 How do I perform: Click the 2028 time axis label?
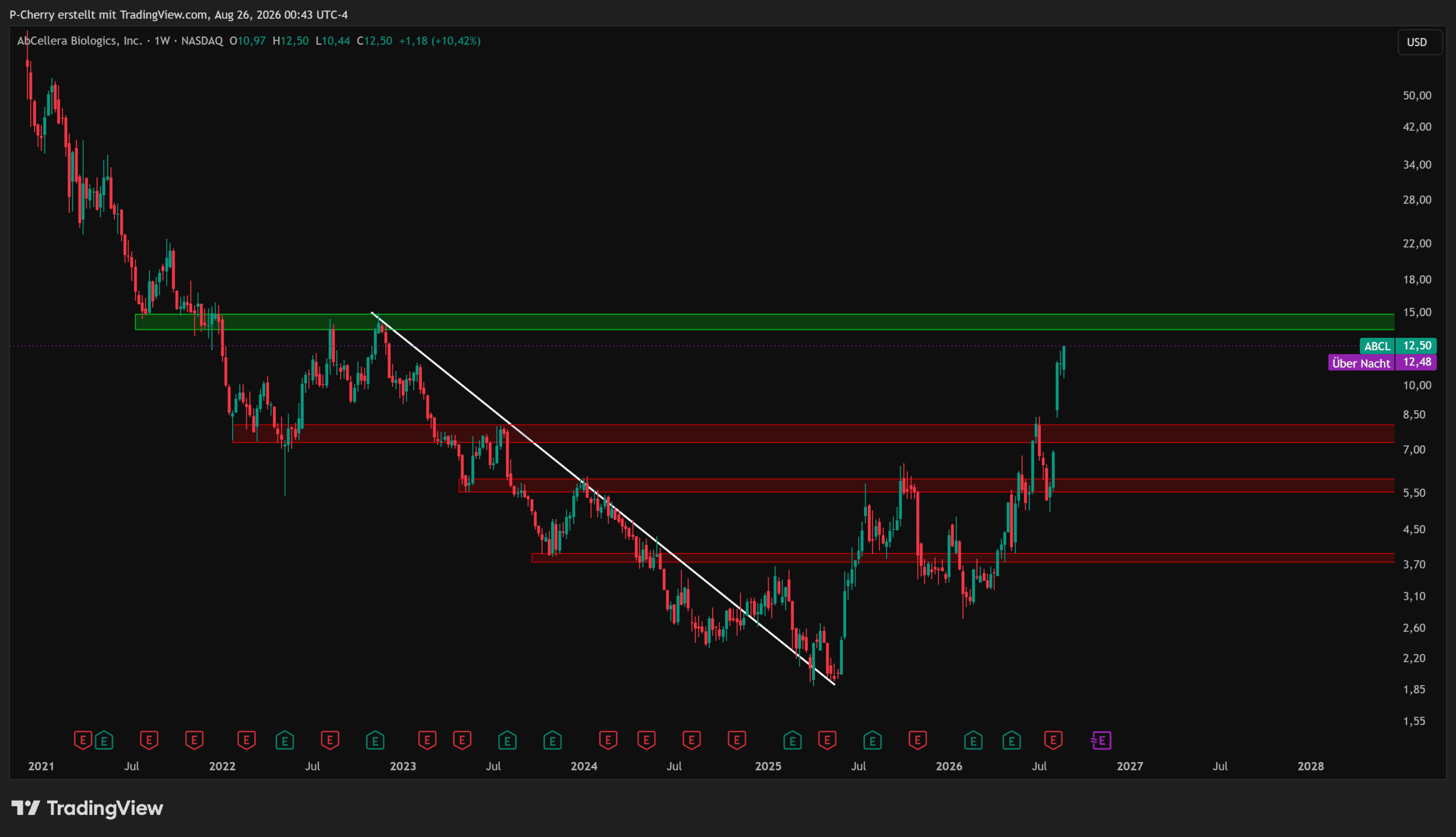pos(1310,766)
